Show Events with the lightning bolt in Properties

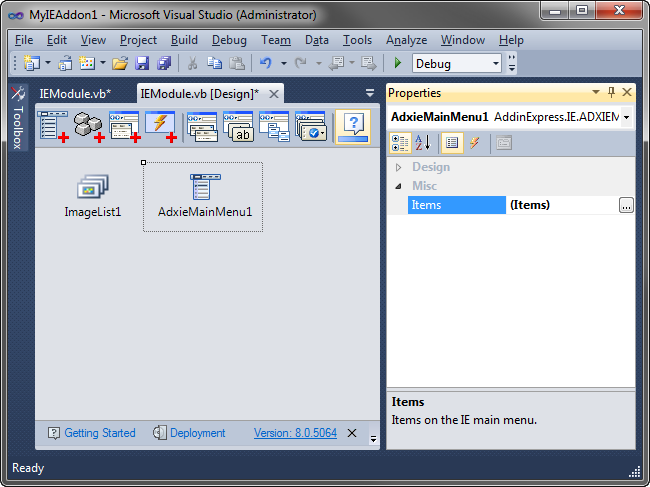click(475, 143)
